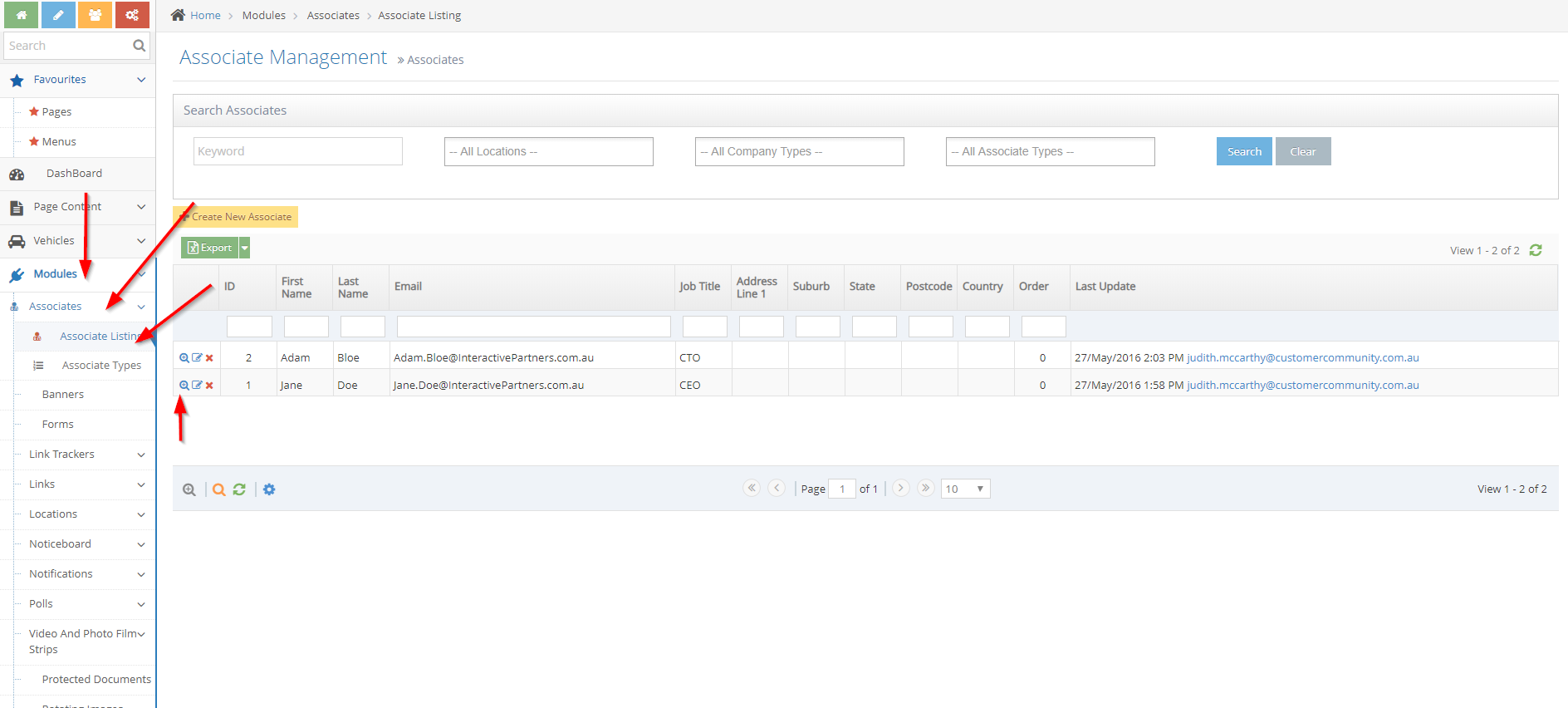Delete Adam Bloe's row with red X

(209, 358)
